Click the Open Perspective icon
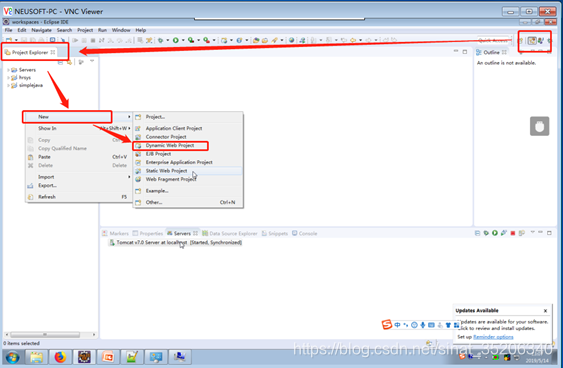The height and width of the screenshot is (368, 563). (520, 41)
